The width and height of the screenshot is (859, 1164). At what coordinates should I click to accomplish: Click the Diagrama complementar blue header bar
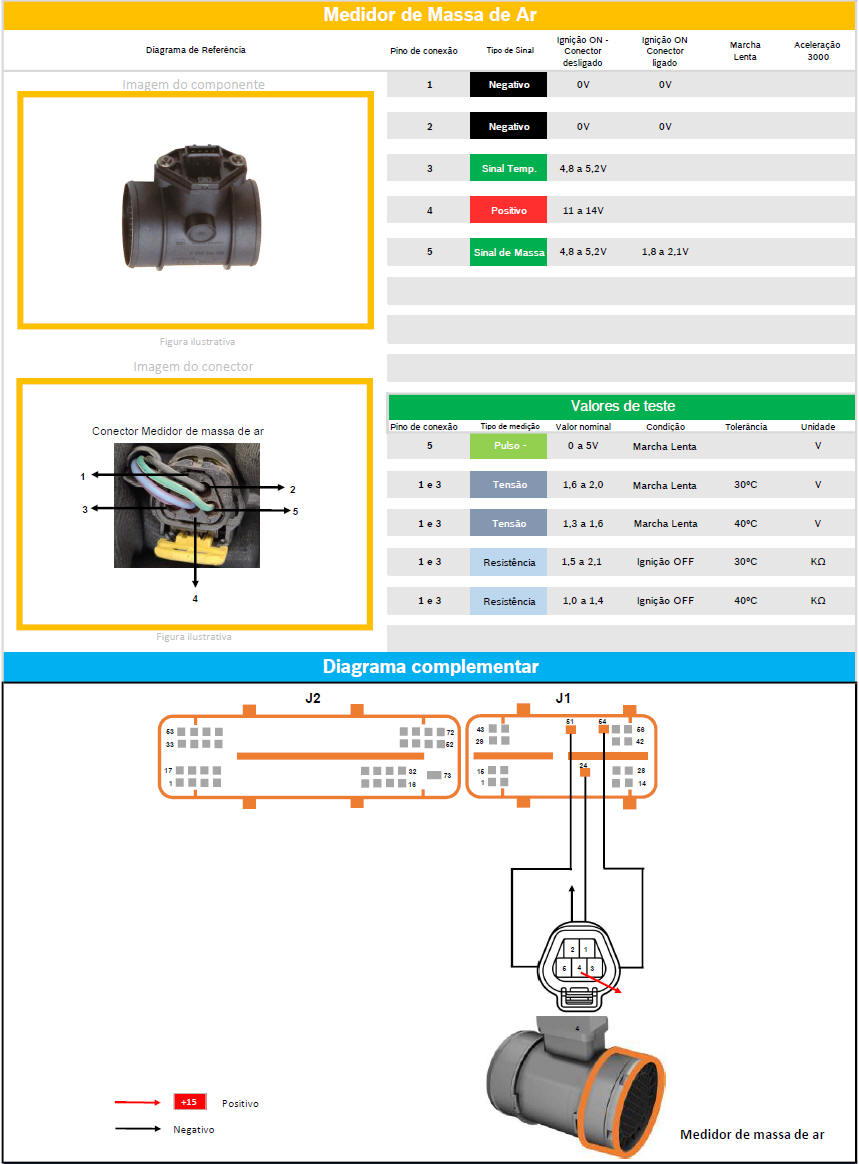[x=429, y=667]
